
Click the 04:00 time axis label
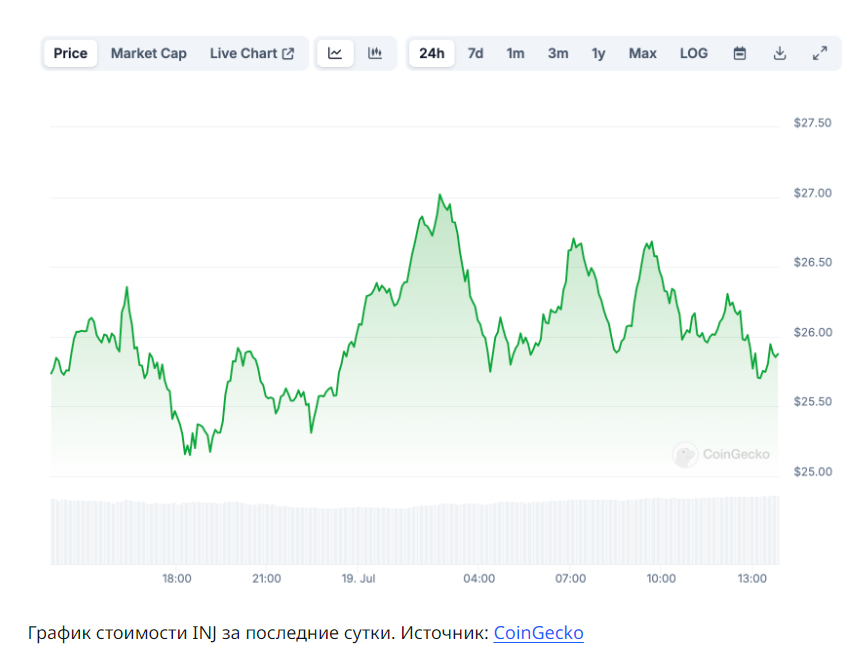pyautogui.click(x=479, y=579)
